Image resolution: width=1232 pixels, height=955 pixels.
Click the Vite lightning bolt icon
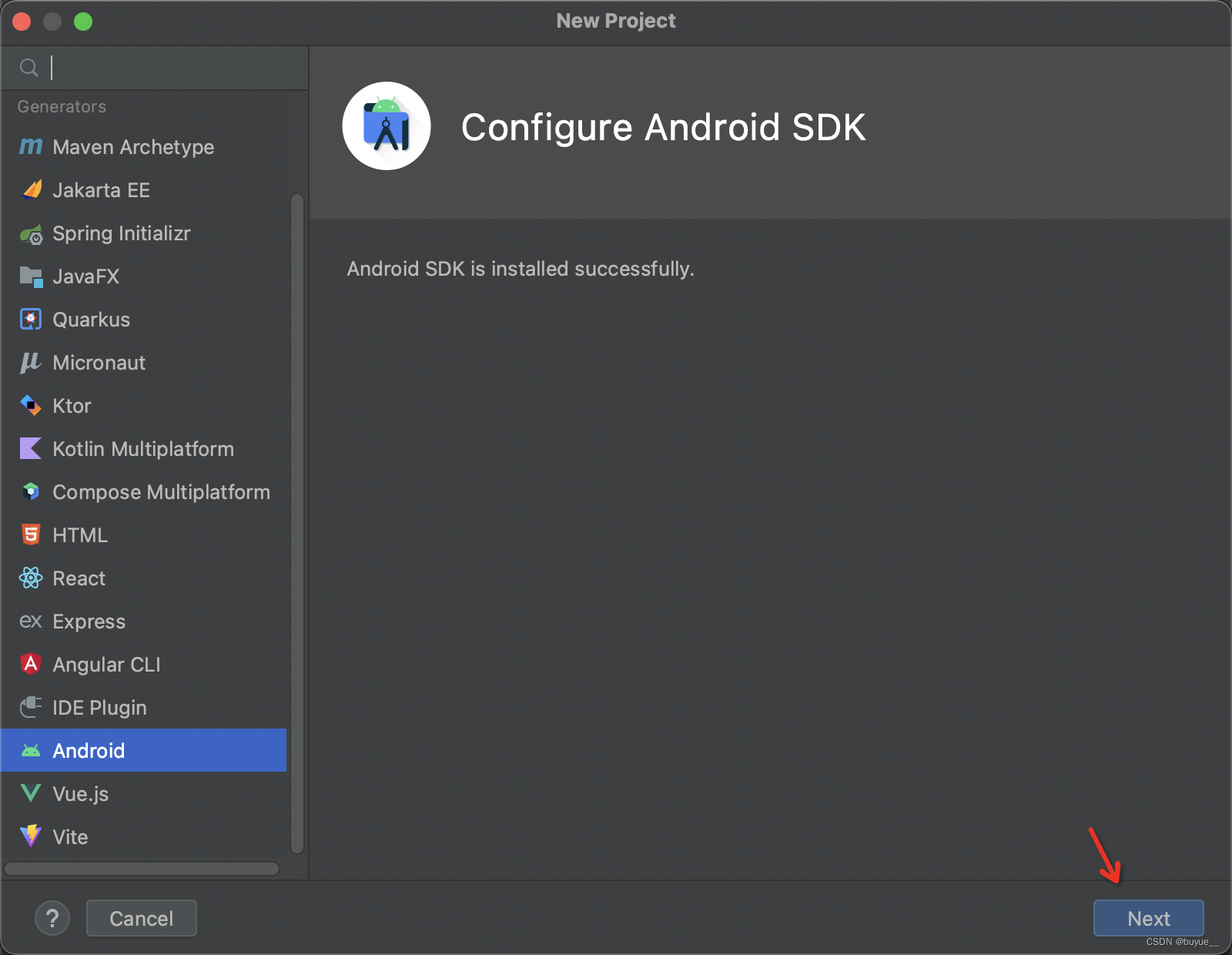click(31, 836)
